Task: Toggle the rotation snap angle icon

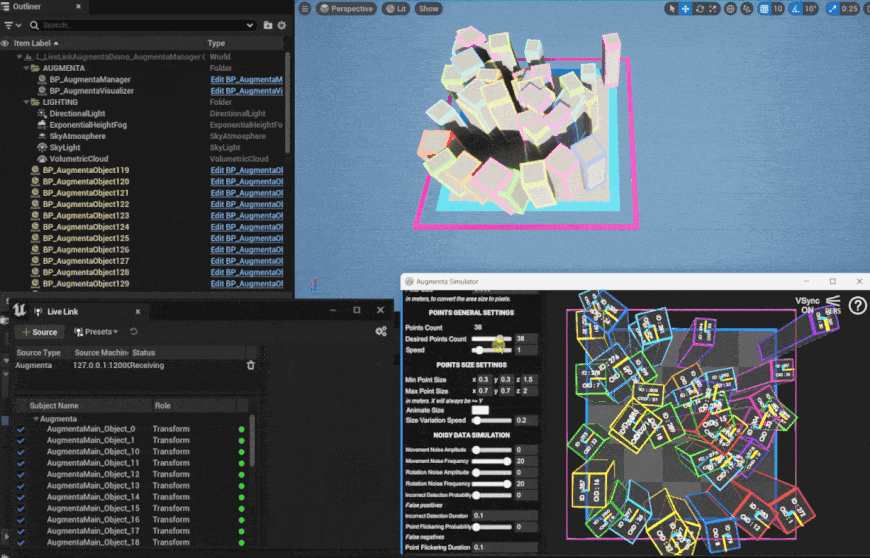Action: pyautogui.click(x=796, y=9)
